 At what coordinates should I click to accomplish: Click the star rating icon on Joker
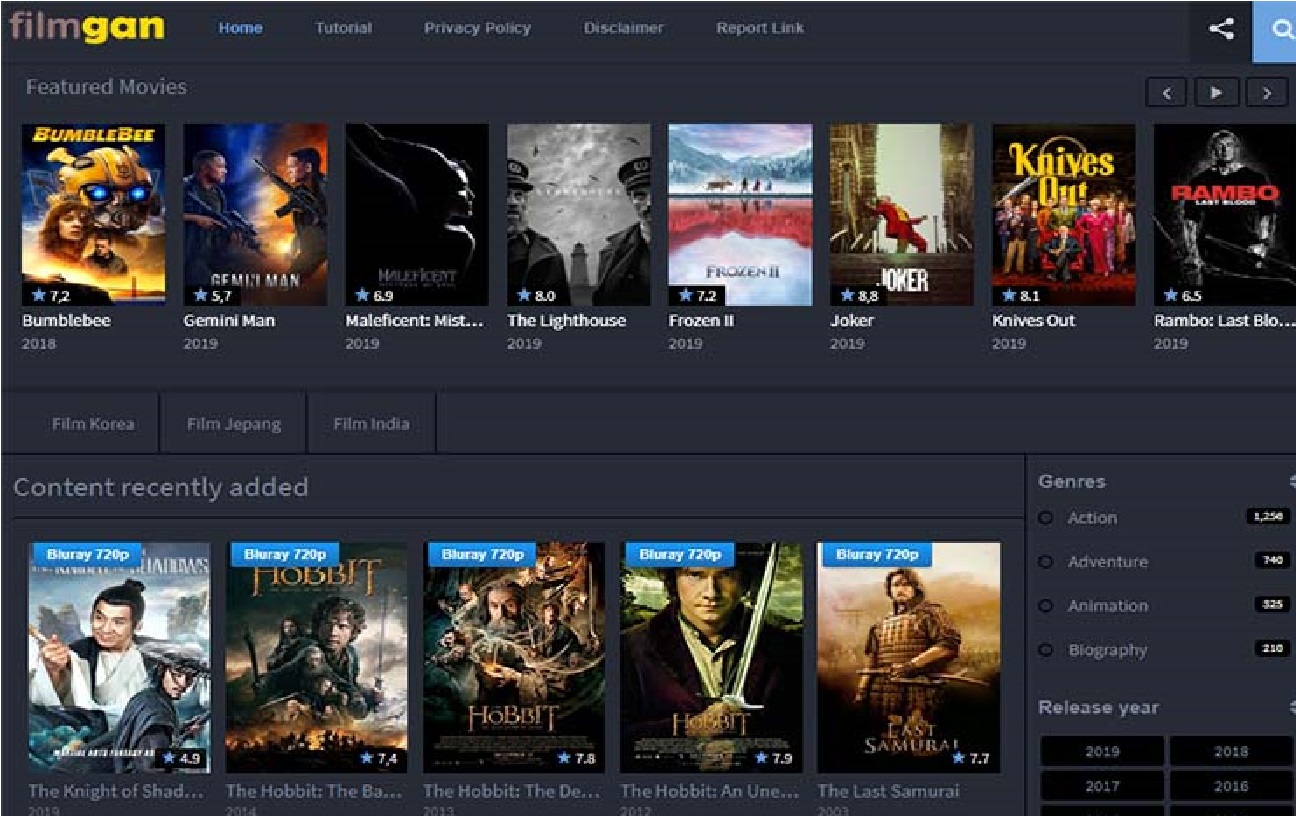coord(846,296)
